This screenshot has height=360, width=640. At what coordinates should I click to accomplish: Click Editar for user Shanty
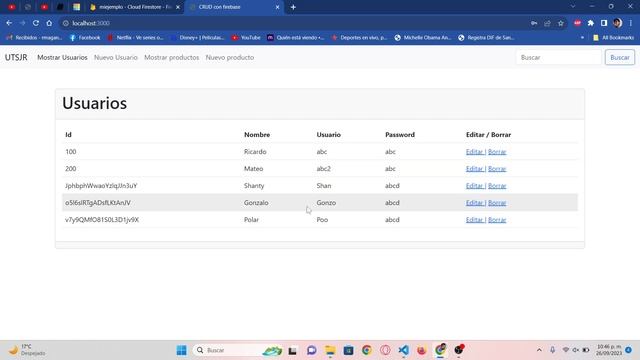(x=475, y=186)
